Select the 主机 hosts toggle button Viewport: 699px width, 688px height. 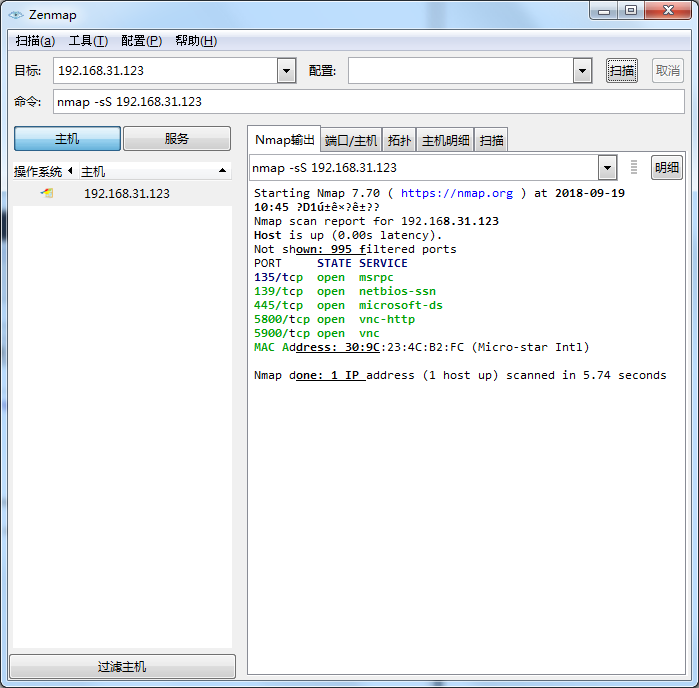click(x=67, y=139)
